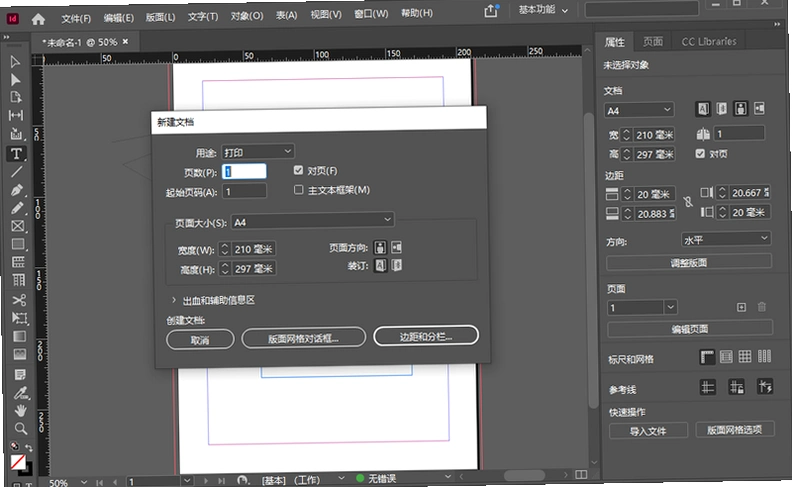This screenshot has width=792, height=487.
Task: Select right-to-left binding in dialog
Action: coord(397,265)
